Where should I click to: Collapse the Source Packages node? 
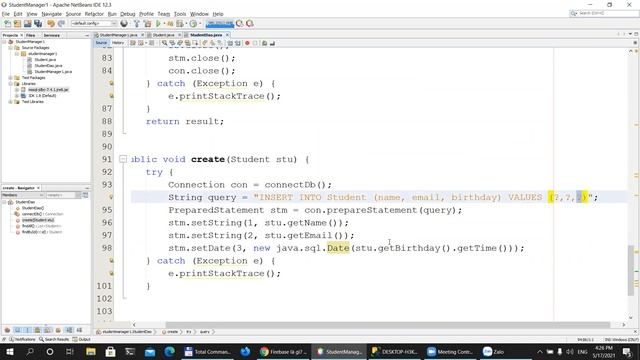click(11, 48)
